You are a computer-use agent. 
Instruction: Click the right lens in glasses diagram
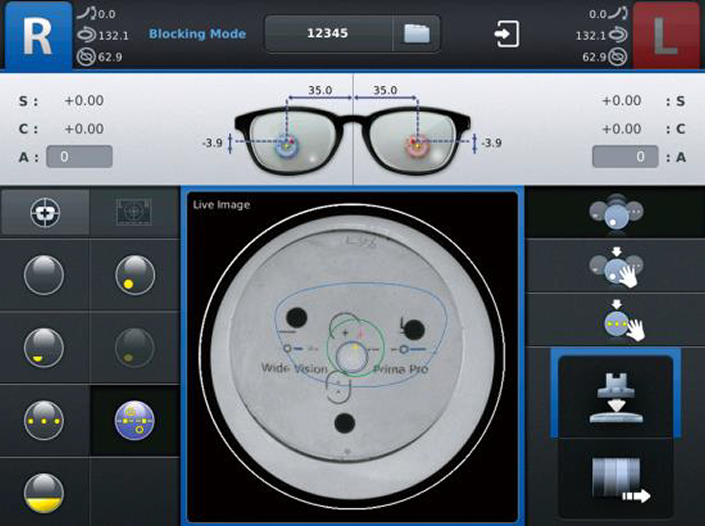coord(293,140)
